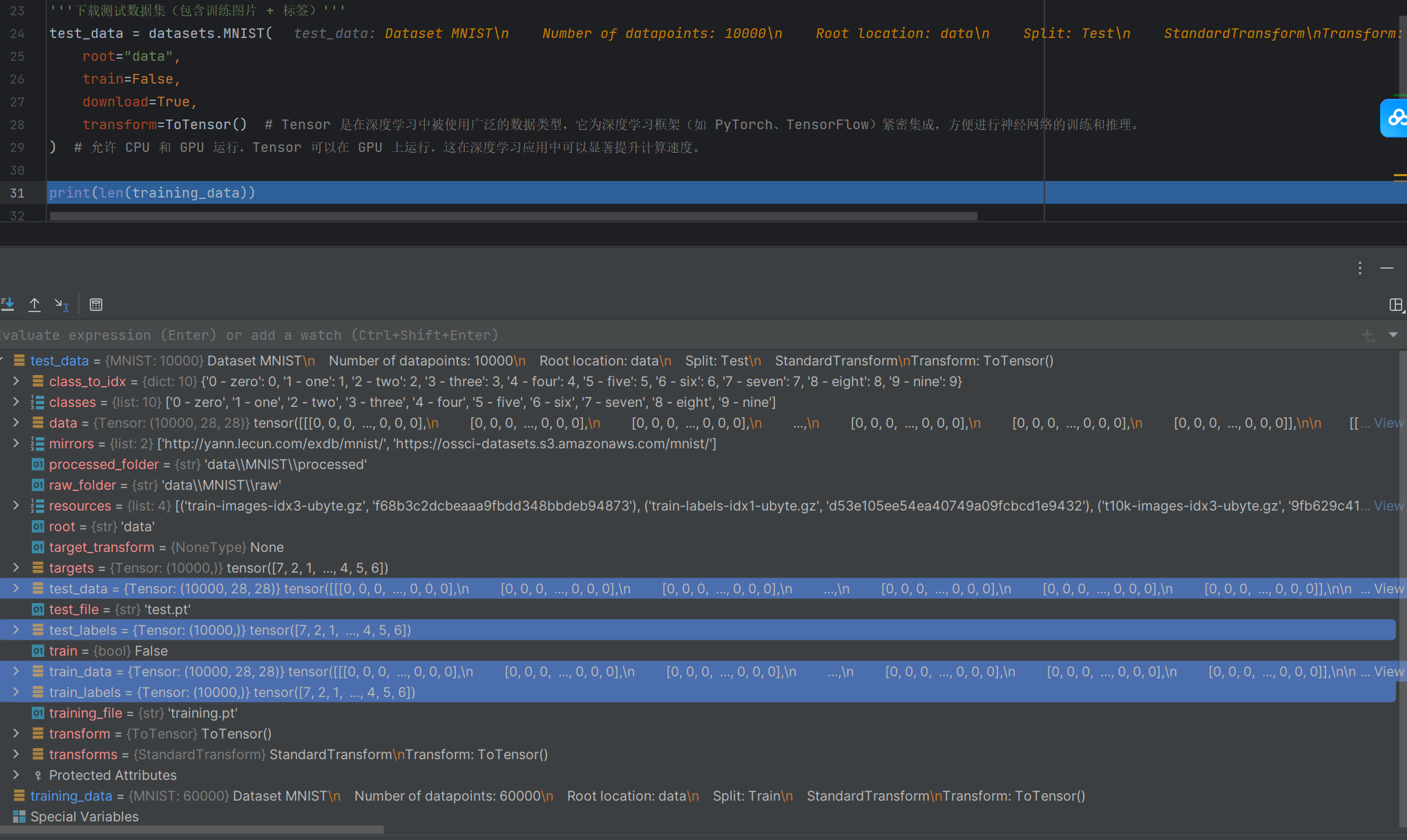Open the expression history dropdown arrow

click(1392, 335)
